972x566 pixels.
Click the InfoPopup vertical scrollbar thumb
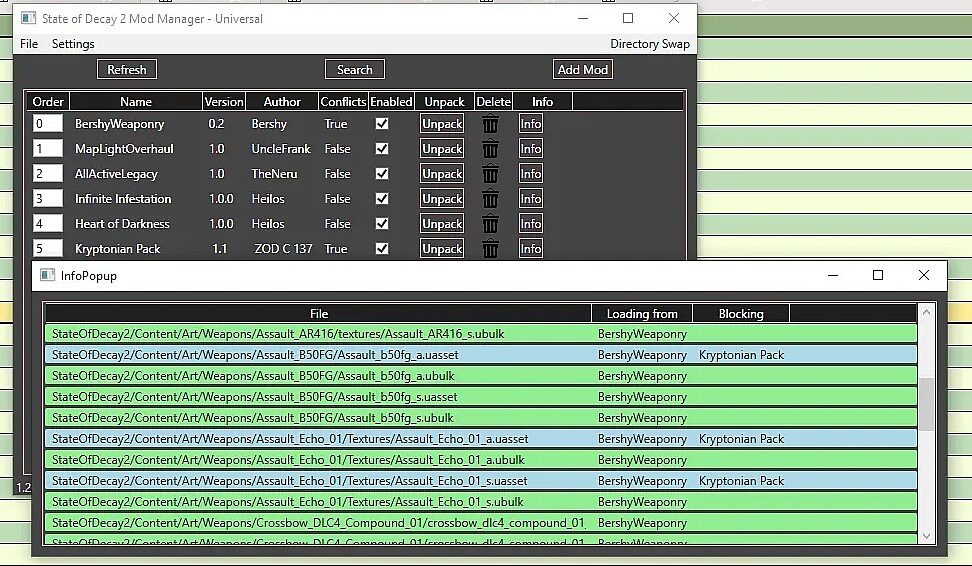(x=926, y=404)
